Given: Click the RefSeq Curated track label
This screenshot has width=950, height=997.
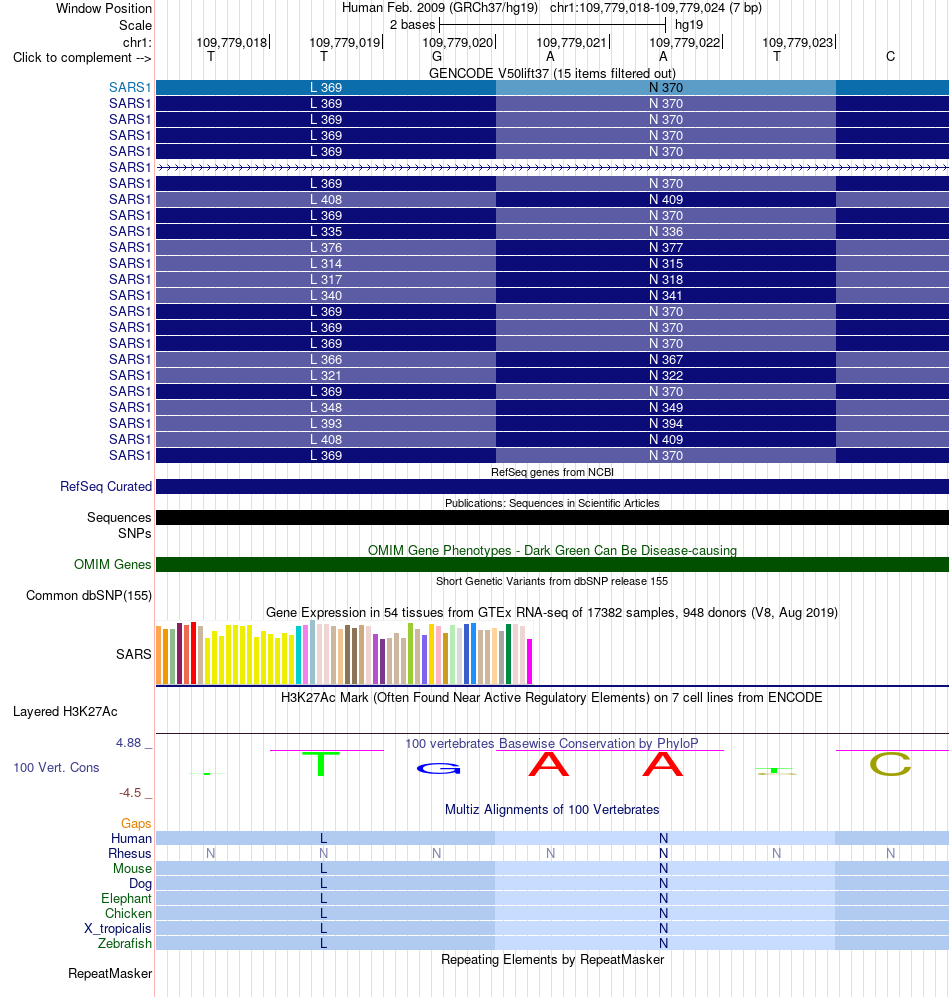Looking at the screenshot, I should point(106,486).
